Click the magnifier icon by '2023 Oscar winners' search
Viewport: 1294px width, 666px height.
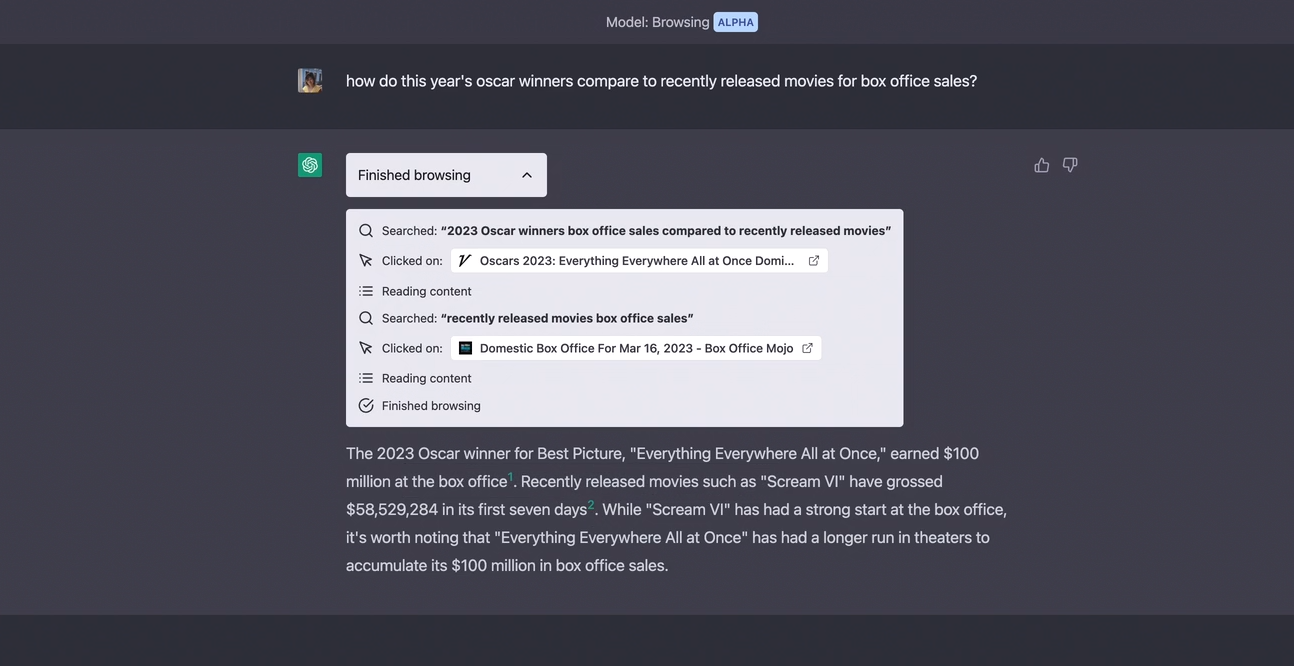[366, 231]
